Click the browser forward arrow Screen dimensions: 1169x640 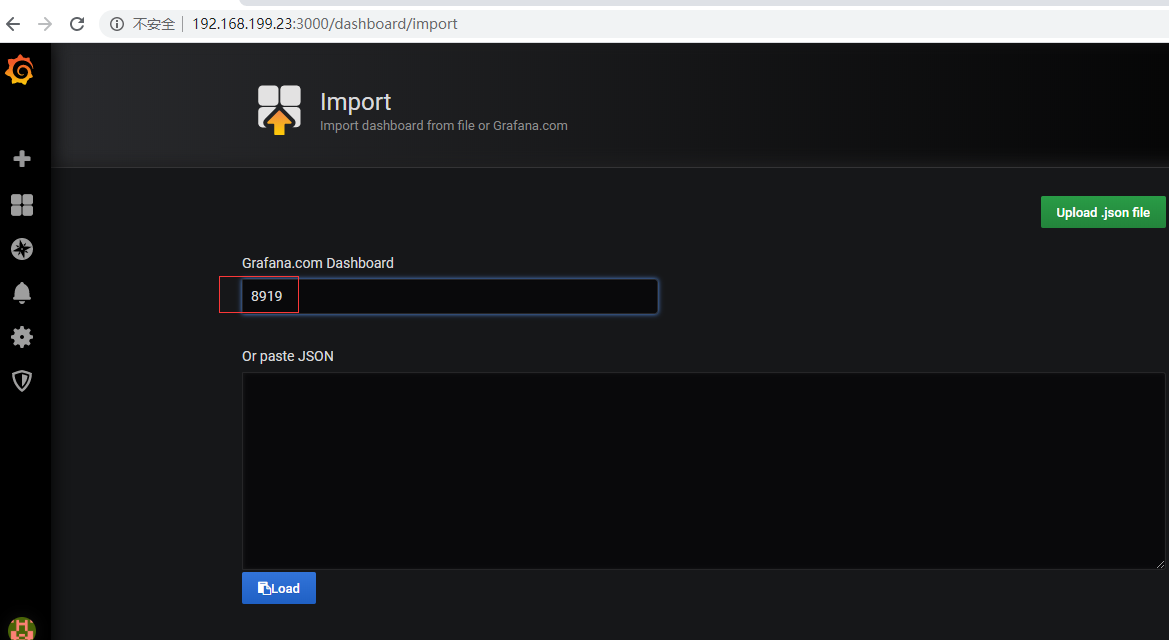pyautogui.click(x=45, y=24)
